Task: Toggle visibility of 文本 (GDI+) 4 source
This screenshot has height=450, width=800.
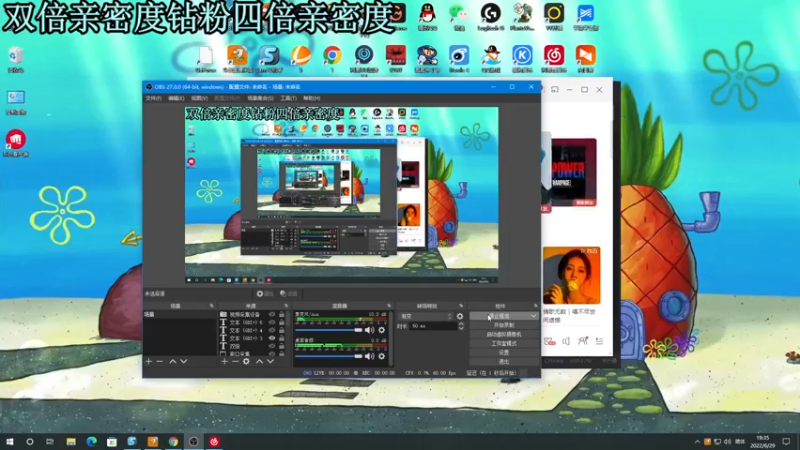Action: (x=272, y=330)
